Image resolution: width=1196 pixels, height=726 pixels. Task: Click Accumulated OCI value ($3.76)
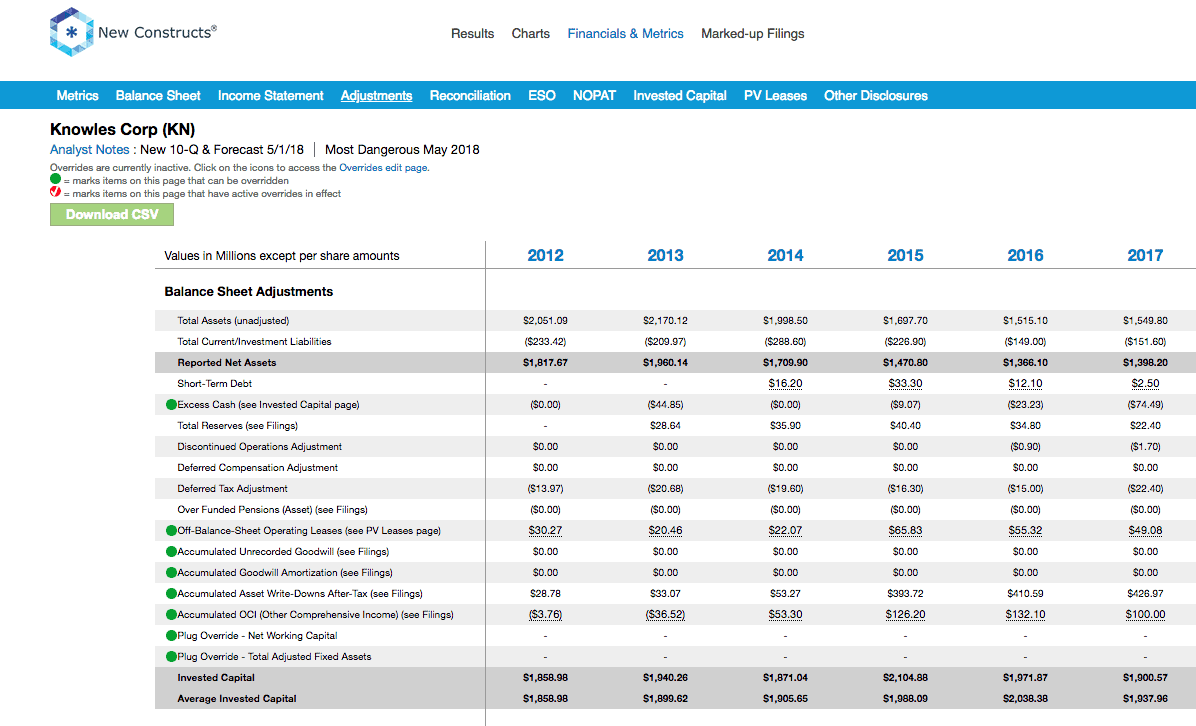(545, 614)
